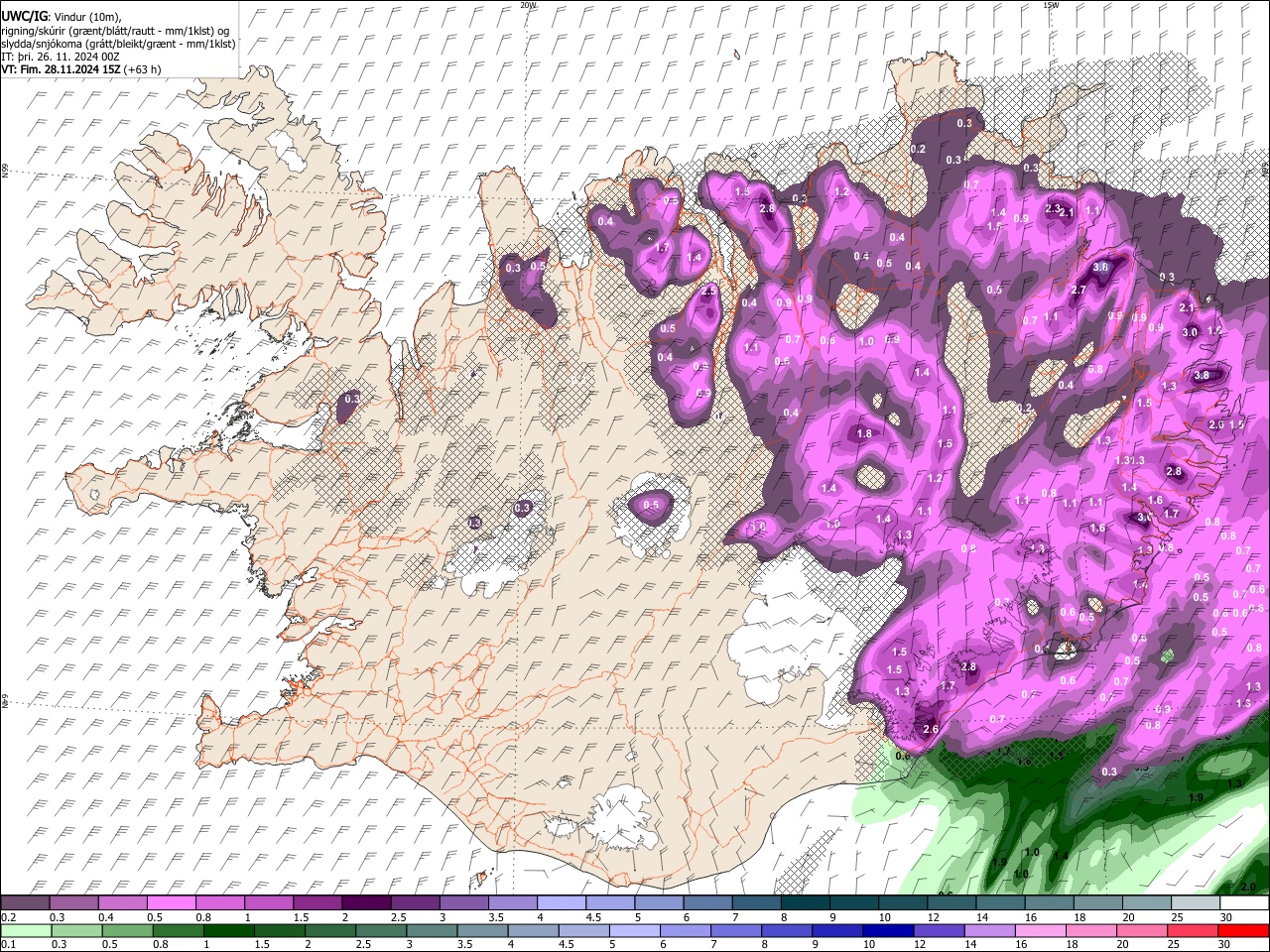Viewport: 1270px width, 952px height.
Task: Click the (+63 h) forecast offset text
Action: 143,69
